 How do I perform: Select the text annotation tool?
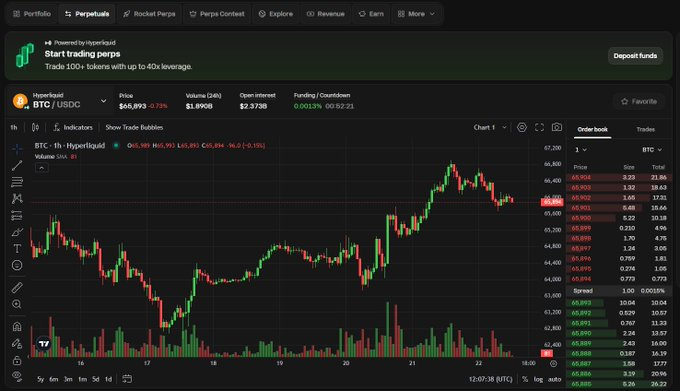17,248
